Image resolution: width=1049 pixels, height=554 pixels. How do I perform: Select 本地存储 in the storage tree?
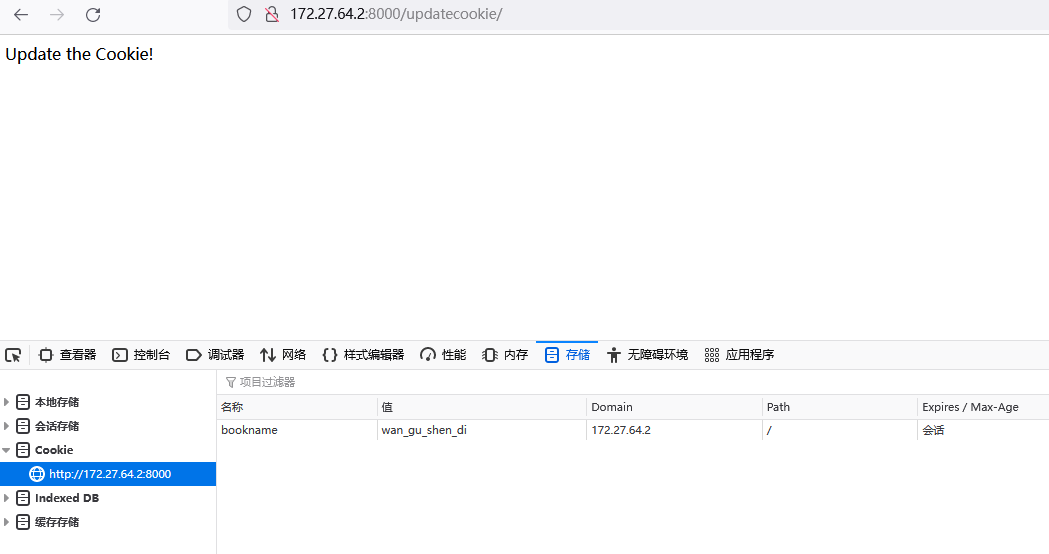[x=57, y=402]
